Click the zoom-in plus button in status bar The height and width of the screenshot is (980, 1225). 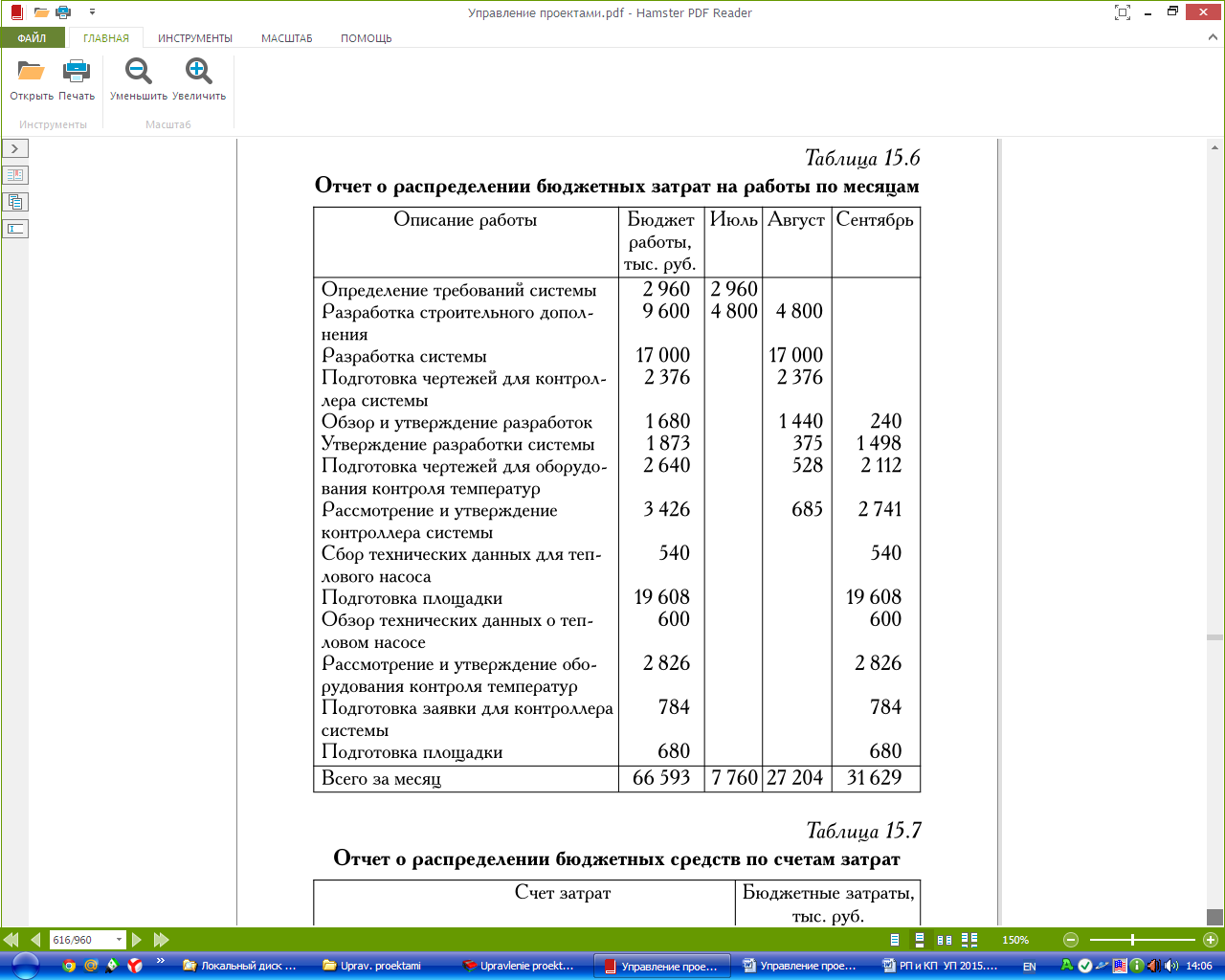pyautogui.click(x=1210, y=940)
